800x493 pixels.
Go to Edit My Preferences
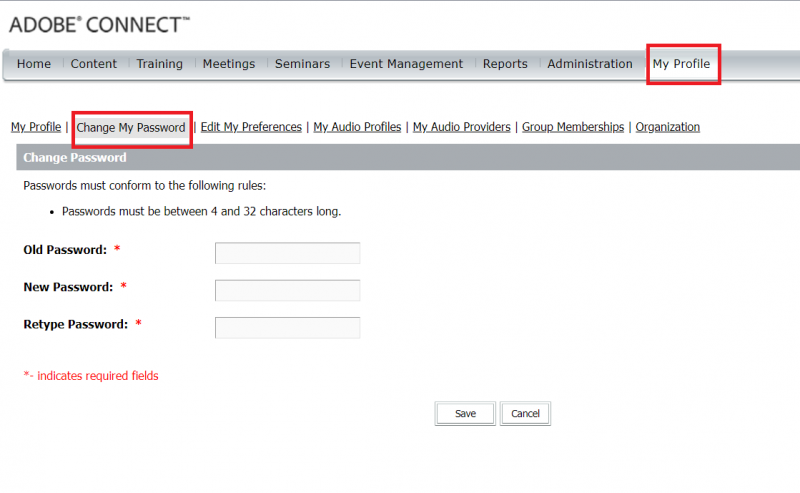tap(251, 127)
